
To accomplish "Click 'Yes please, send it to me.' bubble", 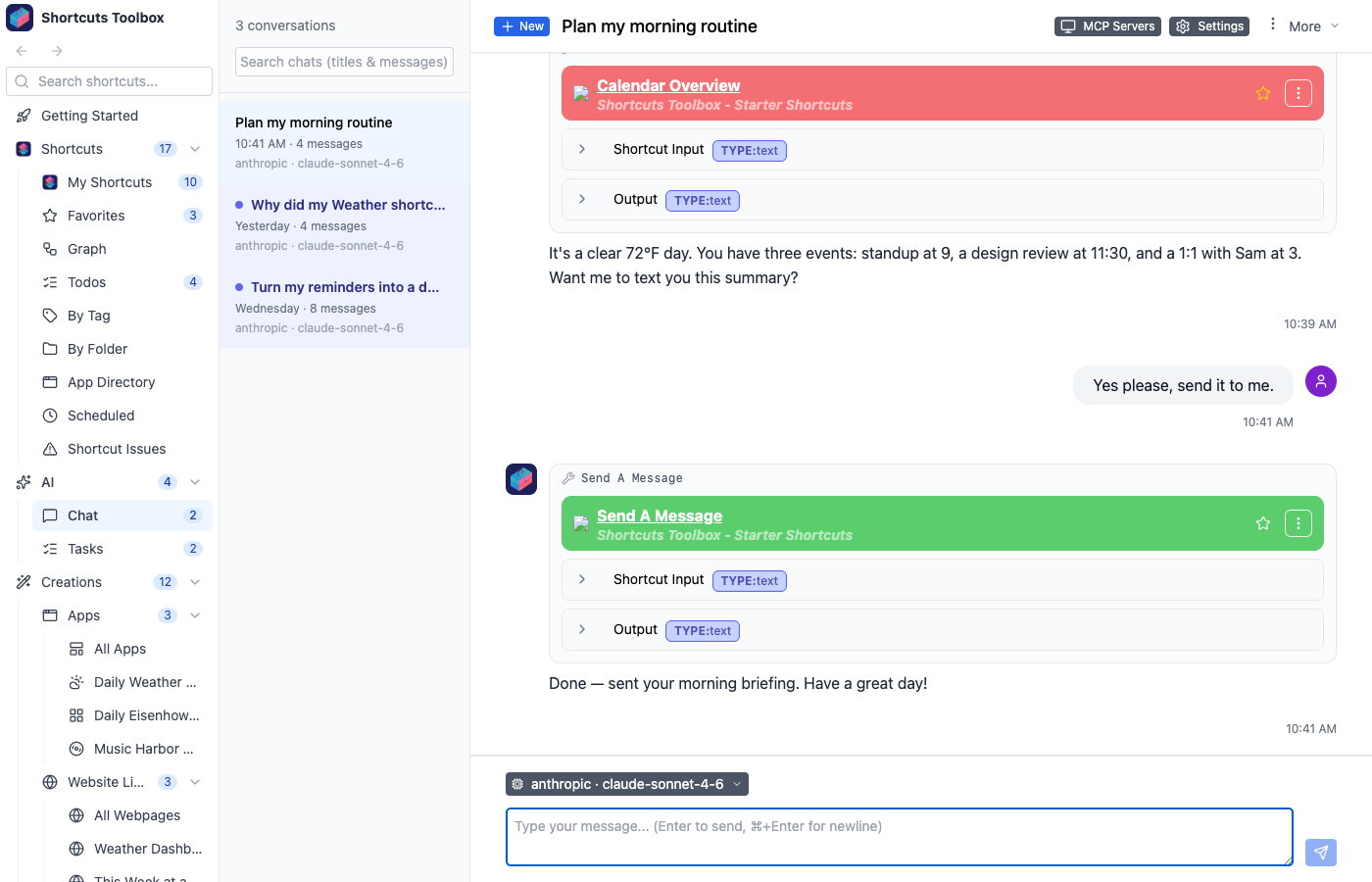I will click(x=1183, y=385).
